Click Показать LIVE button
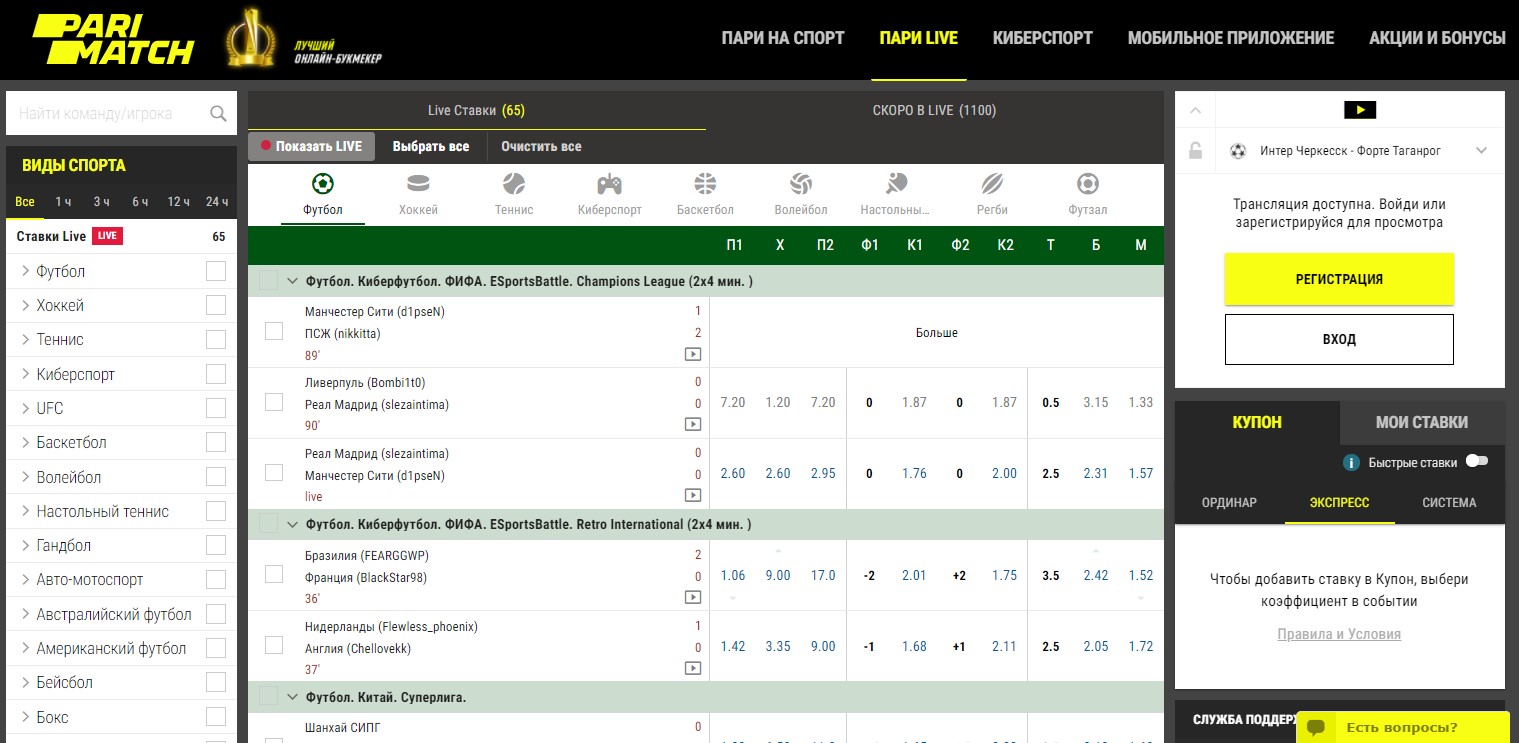Viewport: 1519px width, 743px height. 312,146
